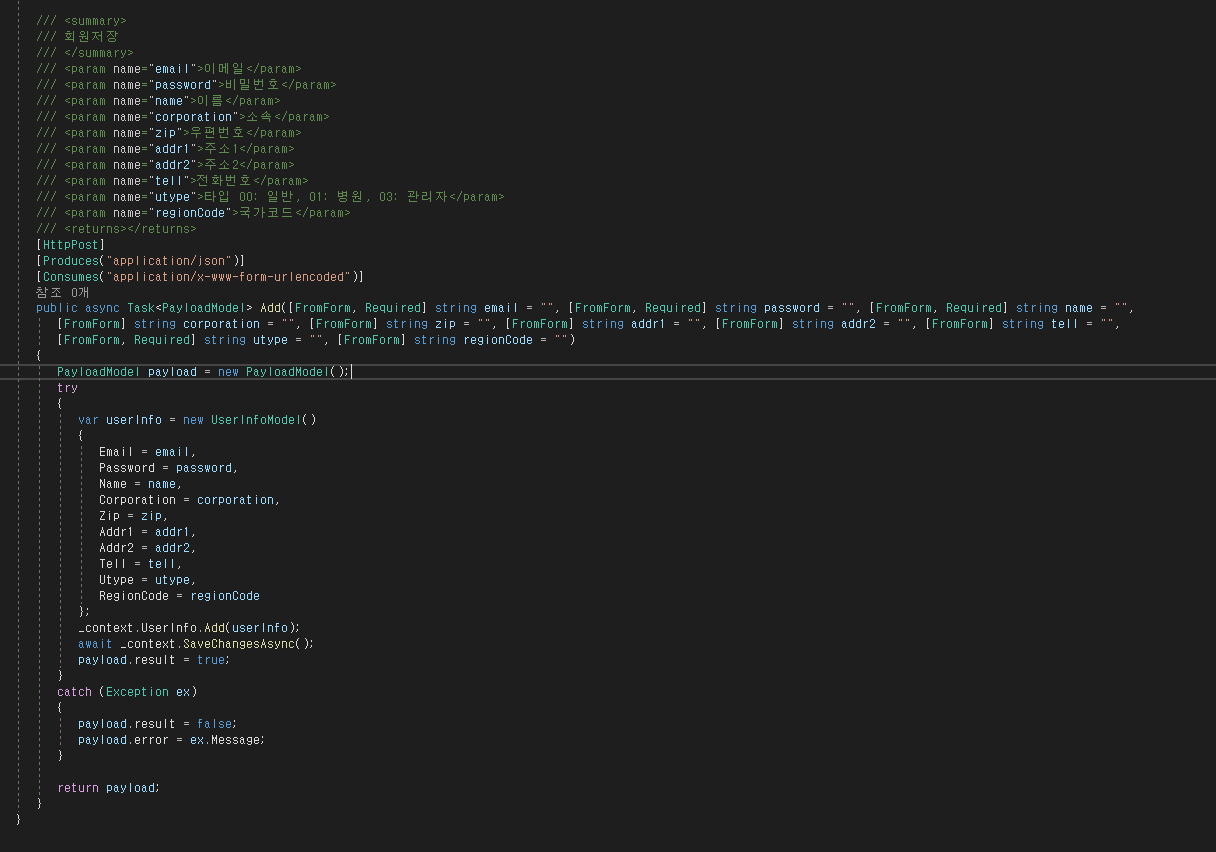
Task: Click the Consumes "application/x-www-form-urlencoded" attribute line
Action: coord(200,276)
